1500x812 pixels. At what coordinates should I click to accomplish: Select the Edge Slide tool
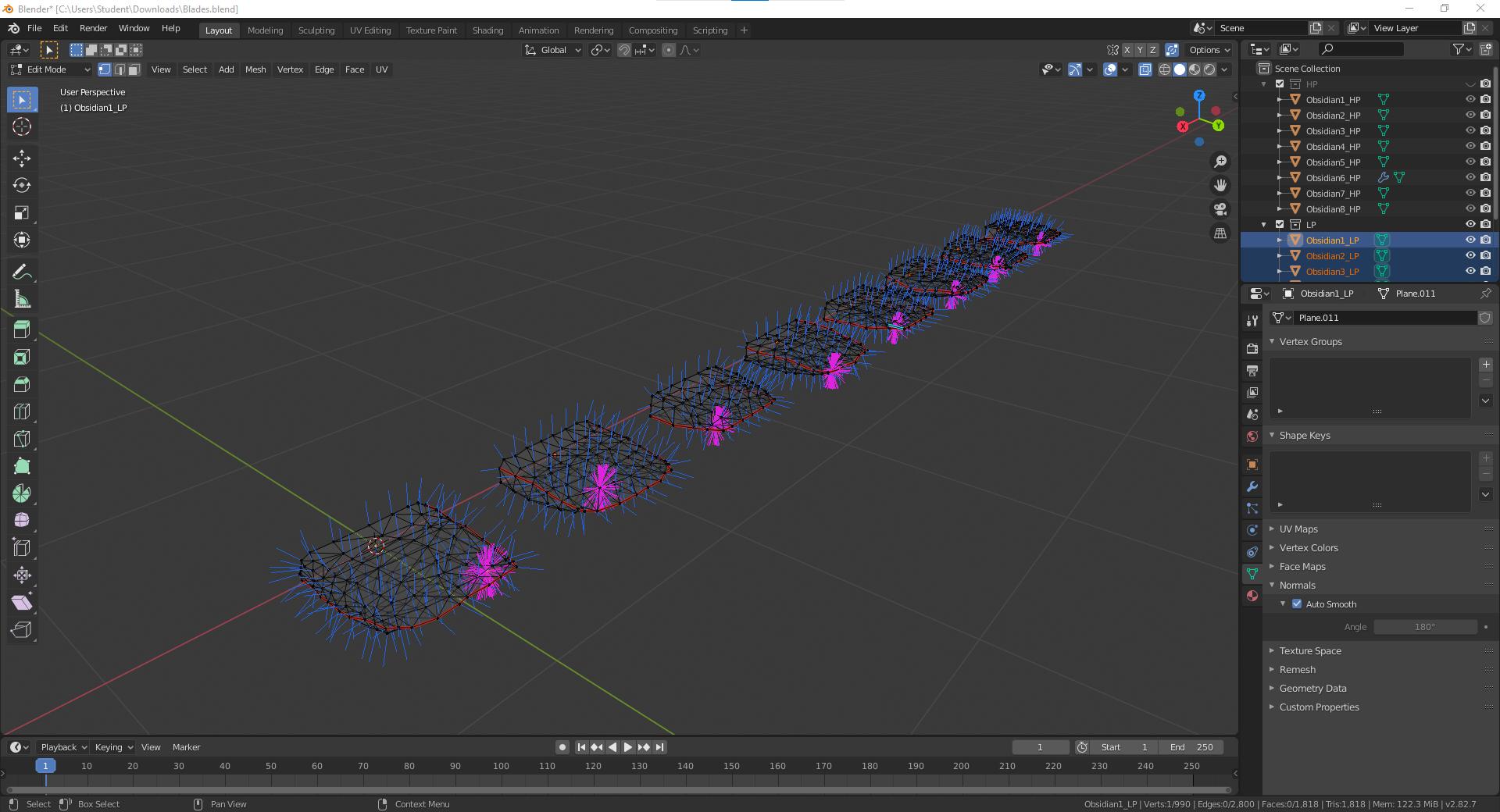(x=22, y=548)
